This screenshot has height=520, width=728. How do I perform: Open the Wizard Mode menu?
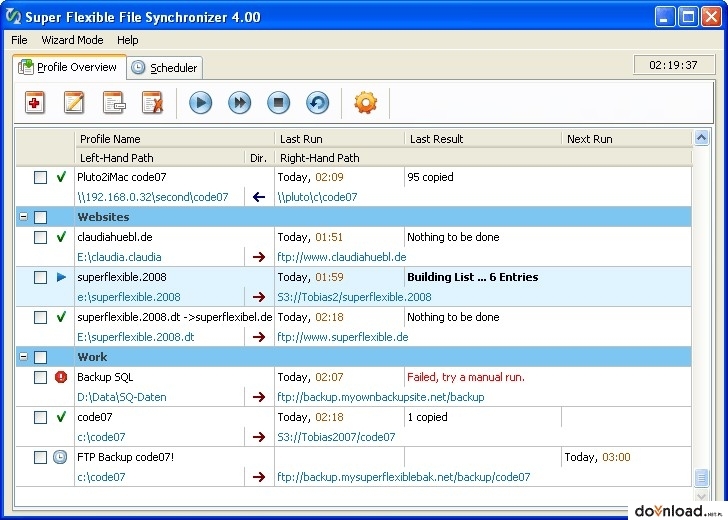72,40
